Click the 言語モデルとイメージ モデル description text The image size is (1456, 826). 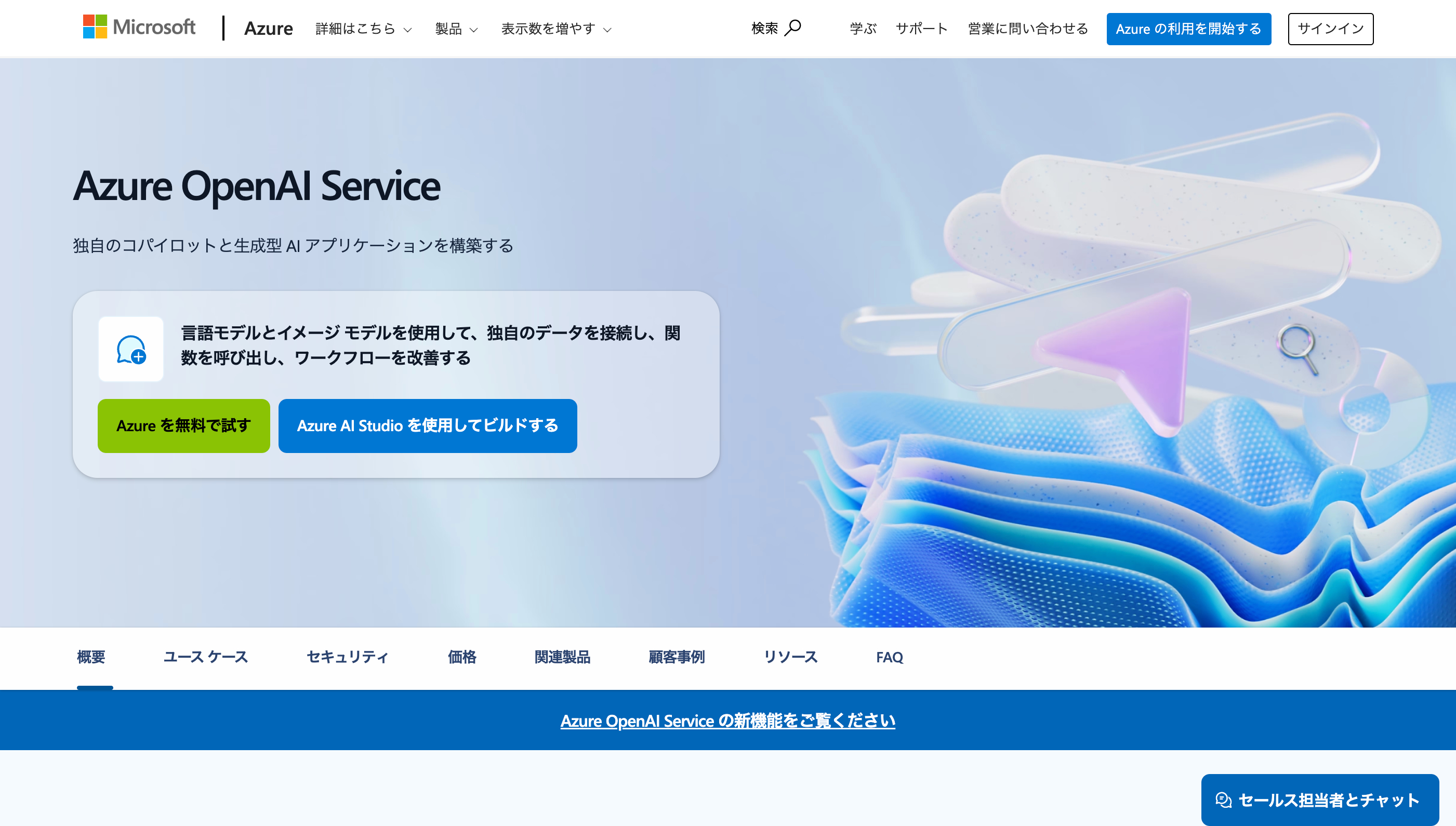(x=431, y=345)
